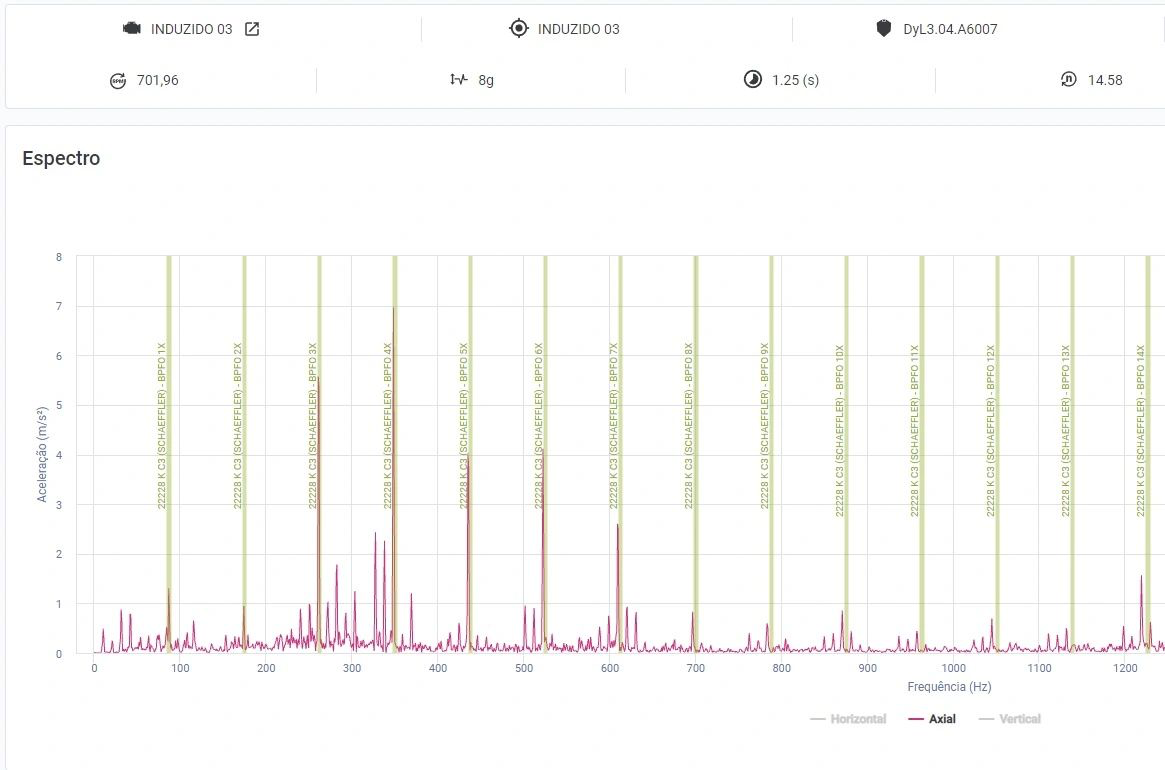Toggle the Vertical series in legend
Screen dimensions: 1165x770
tap(1010, 719)
